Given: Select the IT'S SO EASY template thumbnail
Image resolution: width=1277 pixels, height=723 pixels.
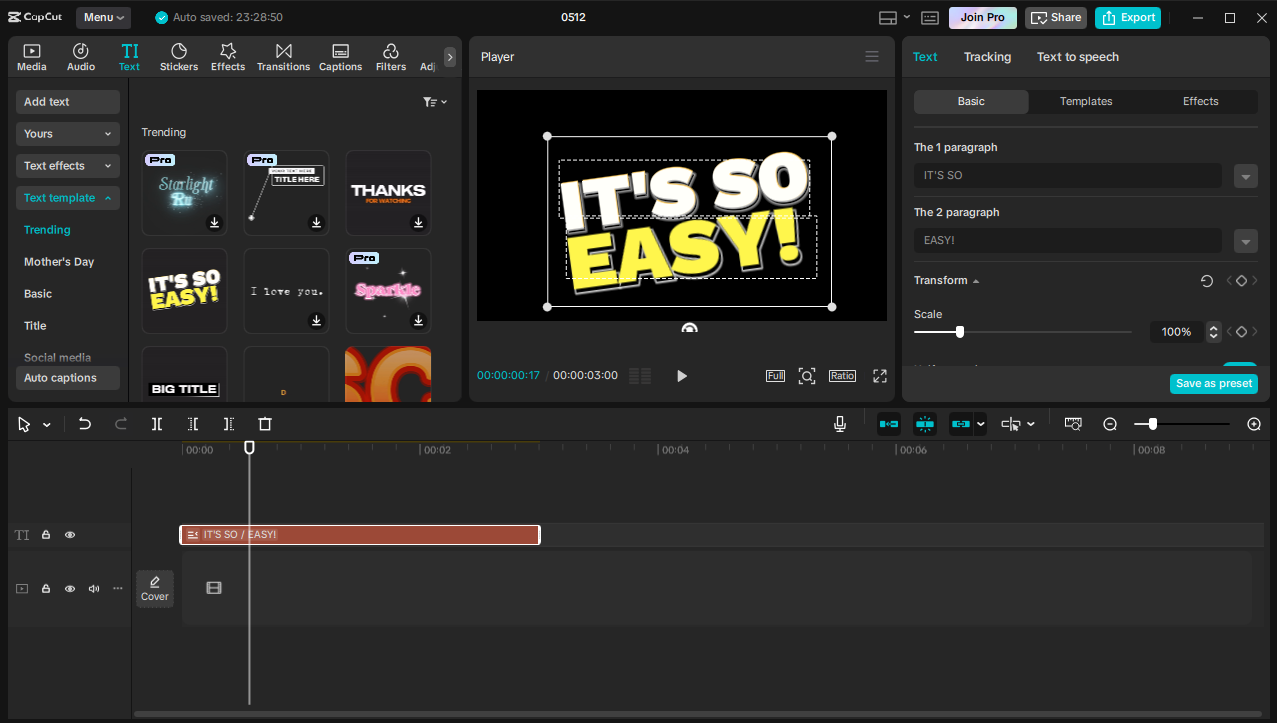Looking at the screenshot, I should click(184, 290).
